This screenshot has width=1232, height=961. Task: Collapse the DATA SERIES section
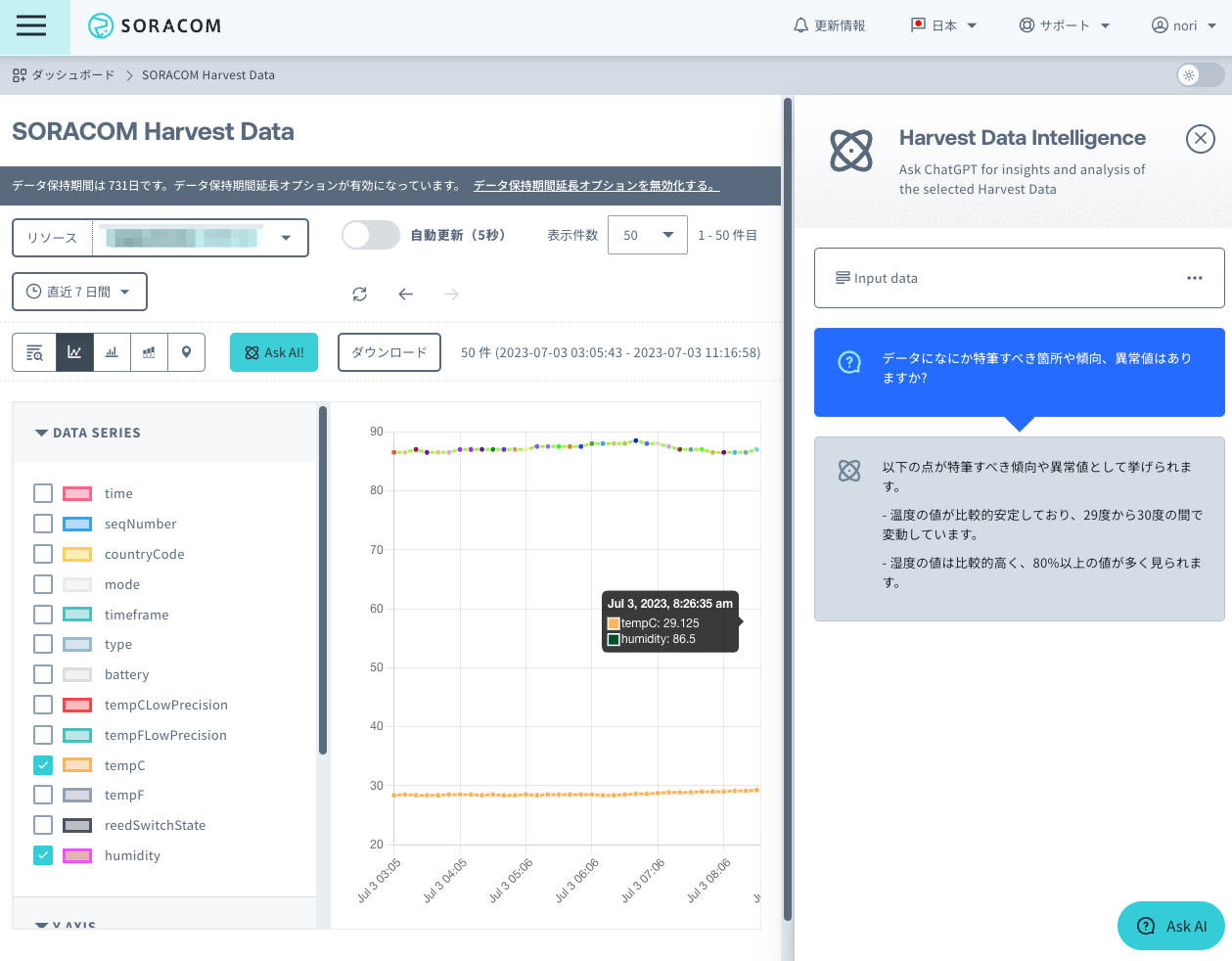88,433
